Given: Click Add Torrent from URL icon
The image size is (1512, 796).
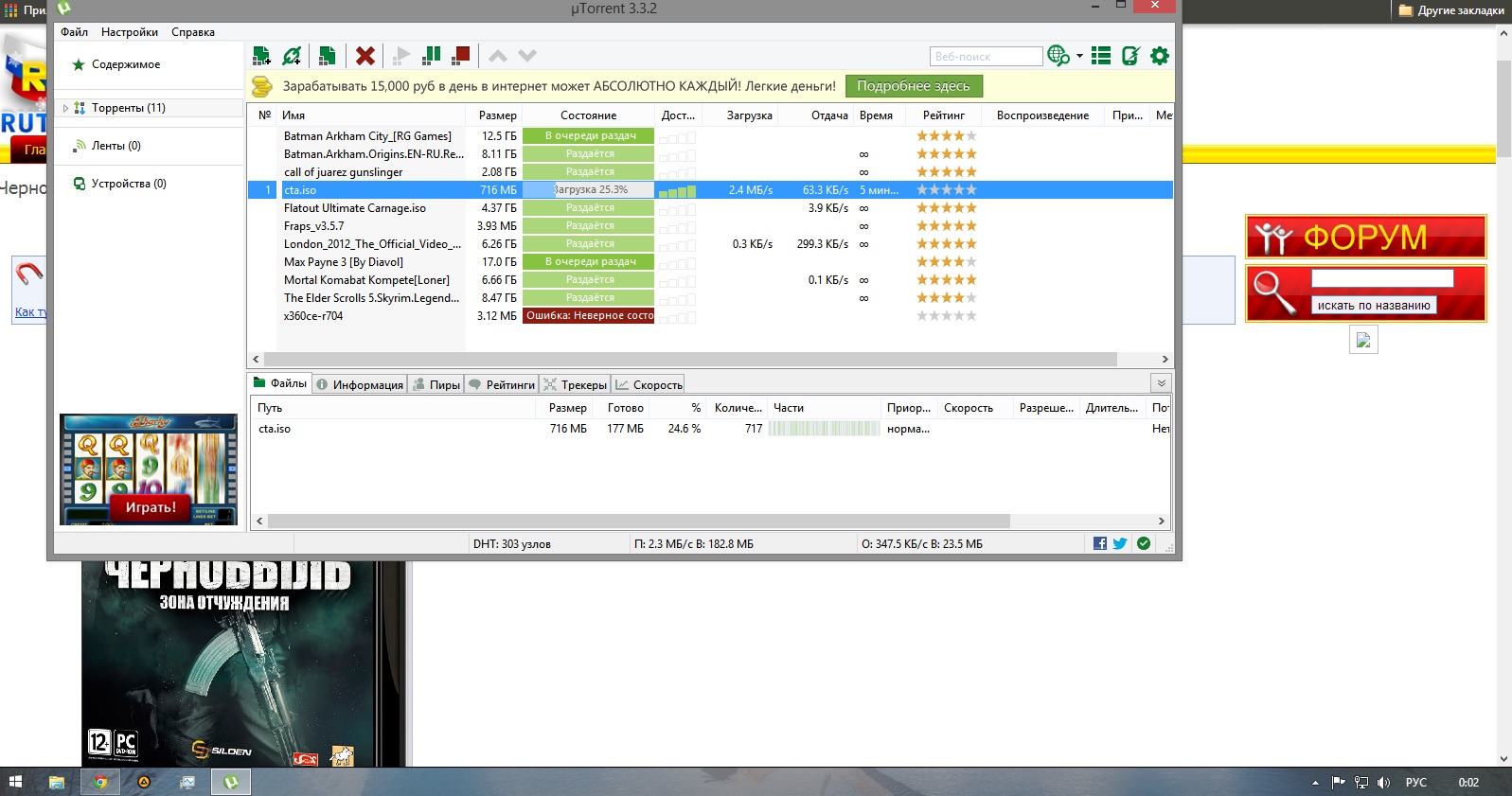Looking at the screenshot, I should click(292, 56).
